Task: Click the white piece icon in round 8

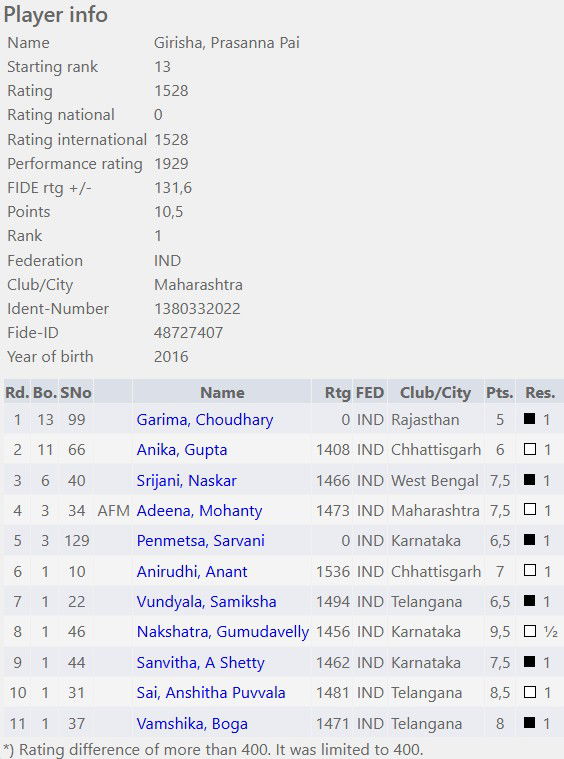Action: 530,631
